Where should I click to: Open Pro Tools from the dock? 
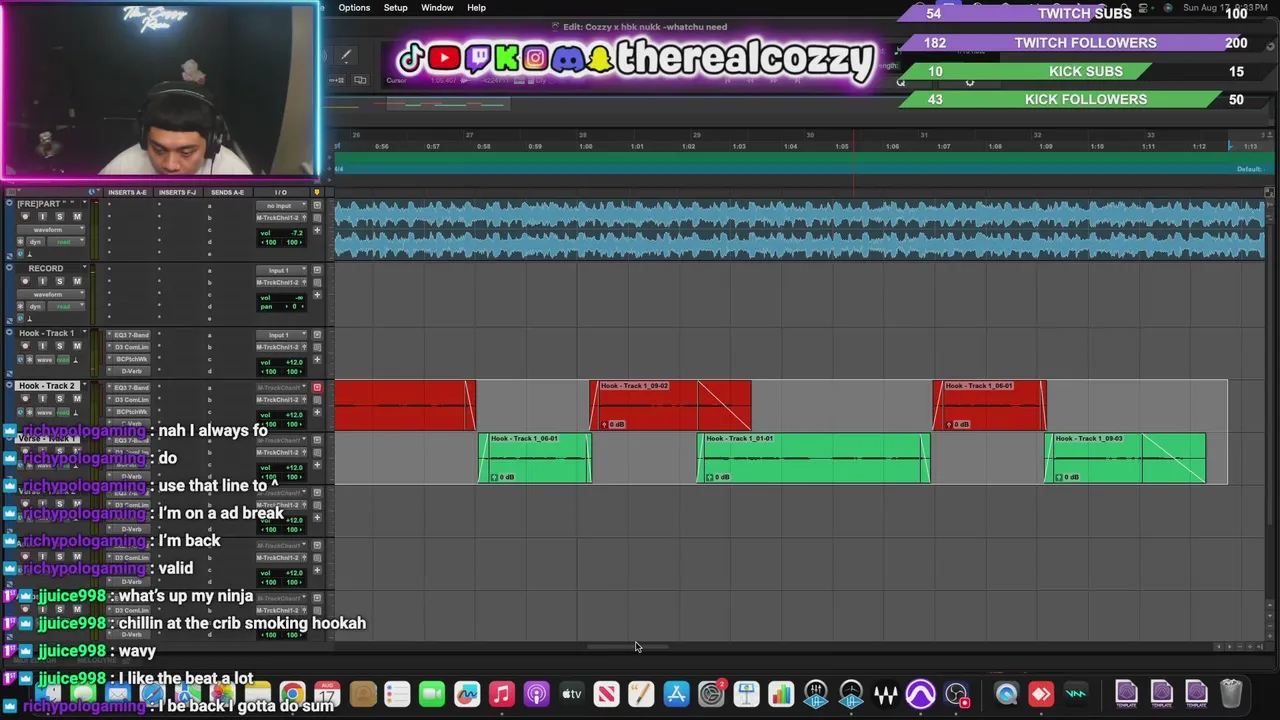point(920,693)
